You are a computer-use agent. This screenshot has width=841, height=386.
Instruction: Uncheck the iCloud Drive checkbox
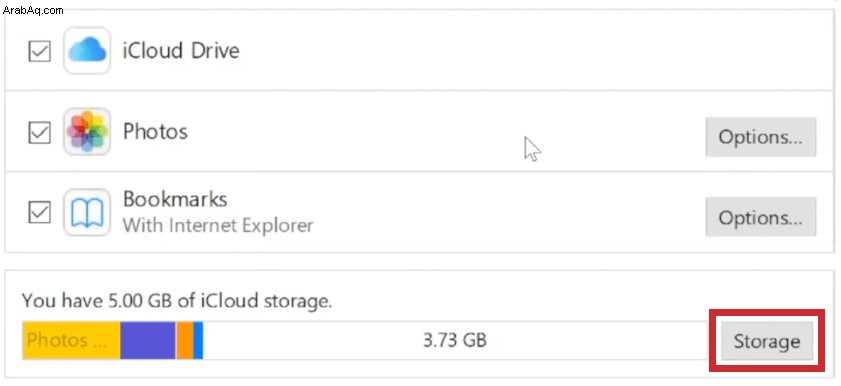(39, 52)
